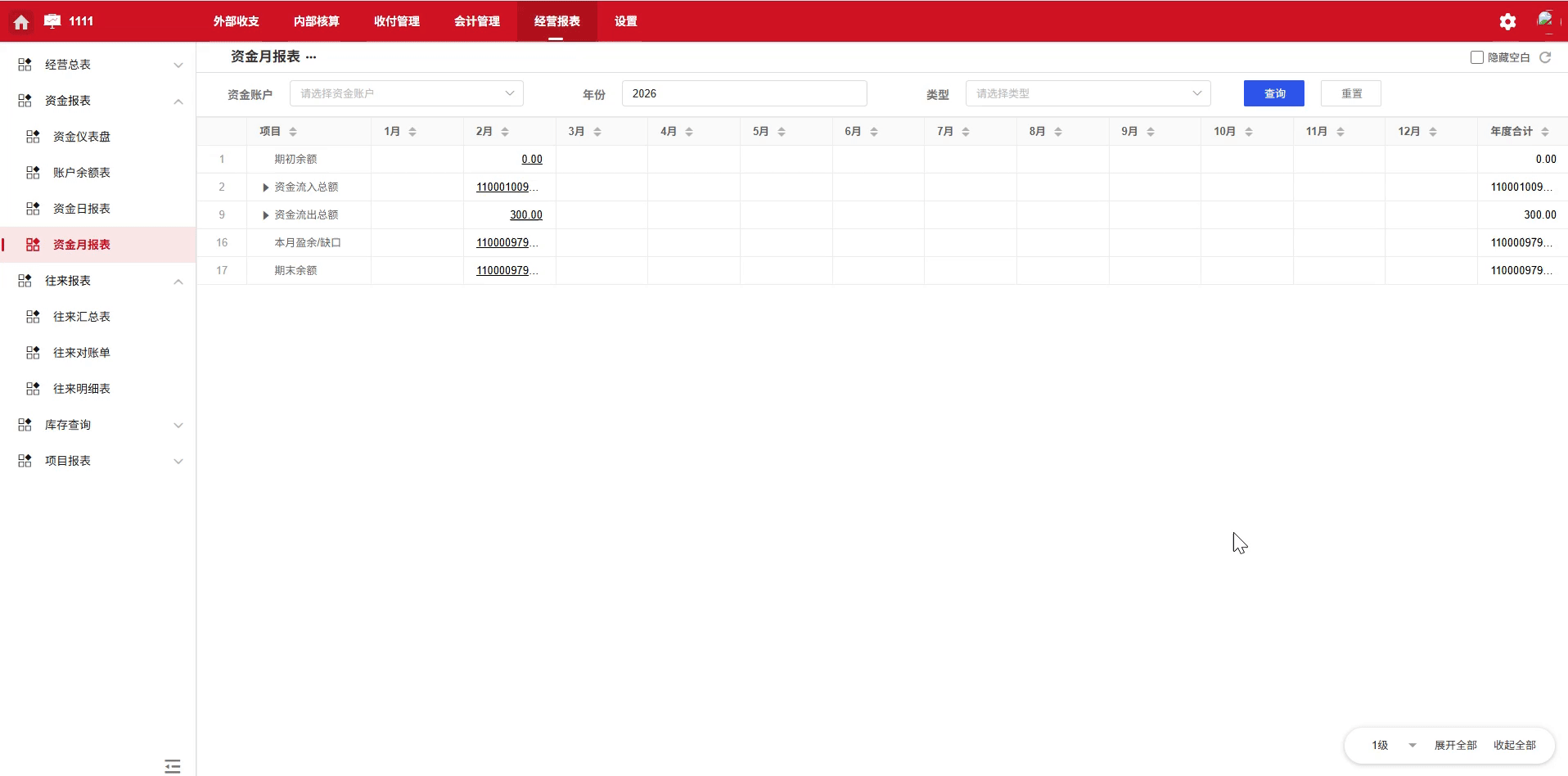Expand the 资金流入总额 row triangle
This screenshot has height=776, width=1568.
pyautogui.click(x=264, y=187)
